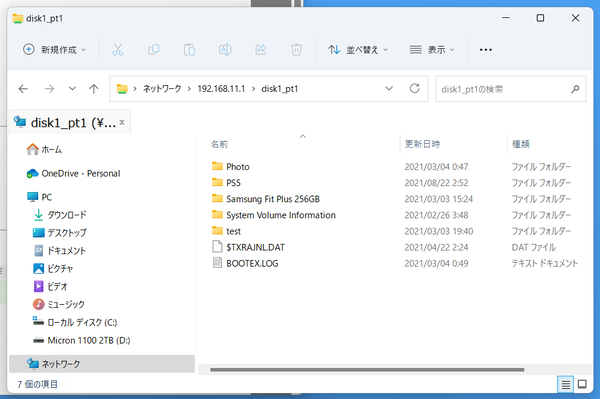Open デスクトップ in the sidebar
The width and height of the screenshot is (600, 399).
pos(60,233)
